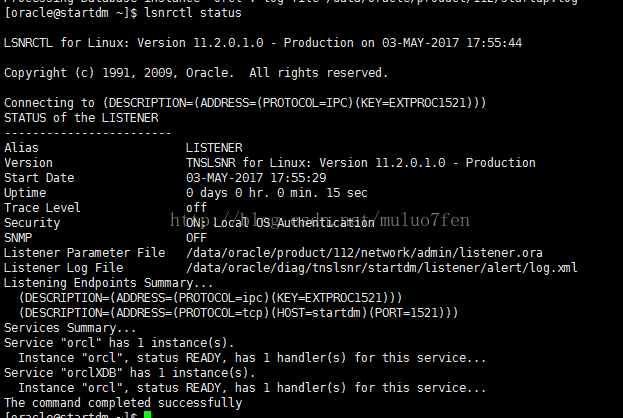The image size is (623, 418).
Task: Click the "STATUS of the LISTENER" heading
Action: coord(81,118)
